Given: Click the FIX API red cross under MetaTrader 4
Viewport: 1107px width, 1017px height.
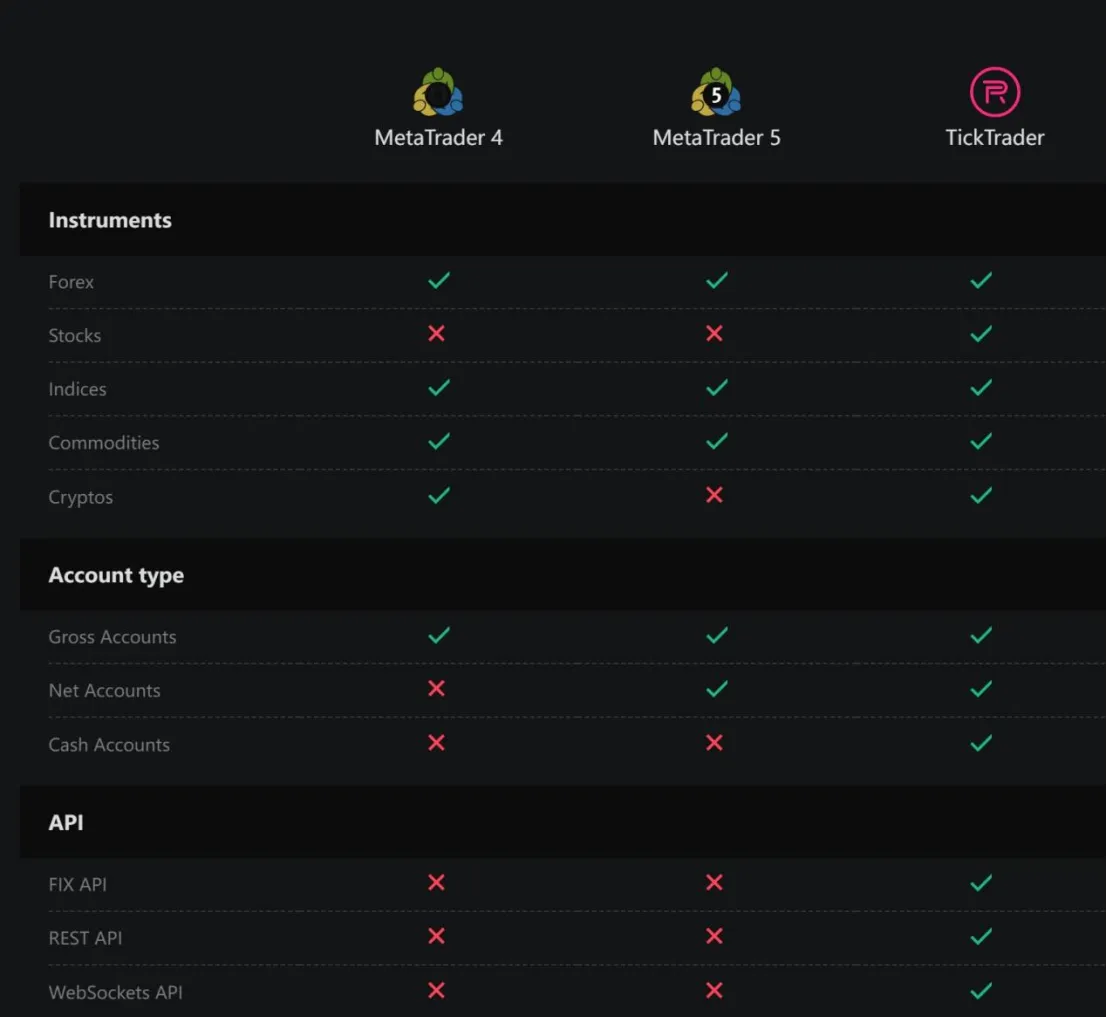Looking at the screenshot, I should click(x=436, y=882).
